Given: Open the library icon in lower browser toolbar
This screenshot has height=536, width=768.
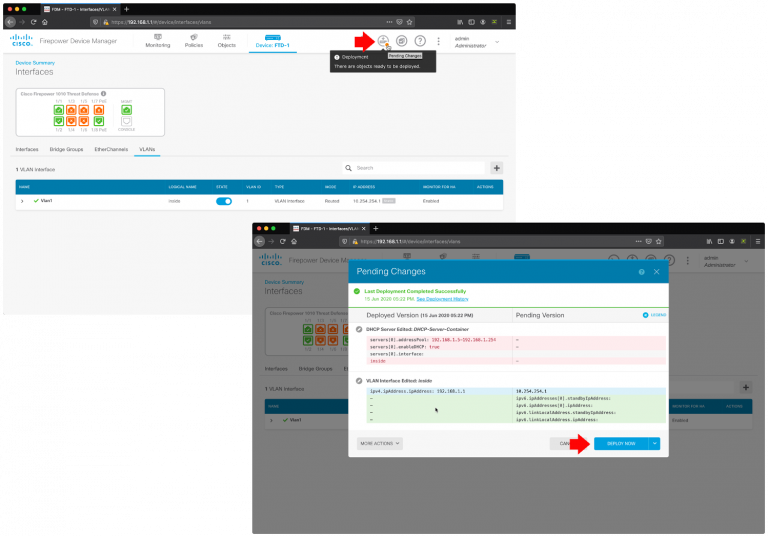Looking at the screenshot, I should pyautogui.click(x=709, y=242).
